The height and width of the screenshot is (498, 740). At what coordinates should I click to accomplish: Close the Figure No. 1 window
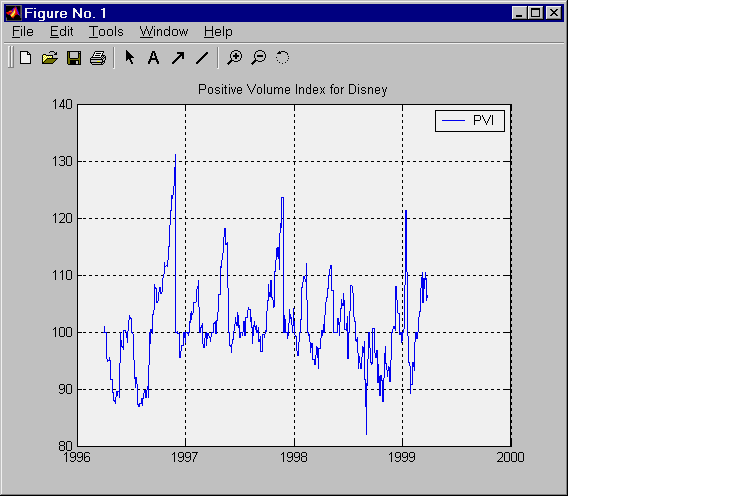(554, 13)
